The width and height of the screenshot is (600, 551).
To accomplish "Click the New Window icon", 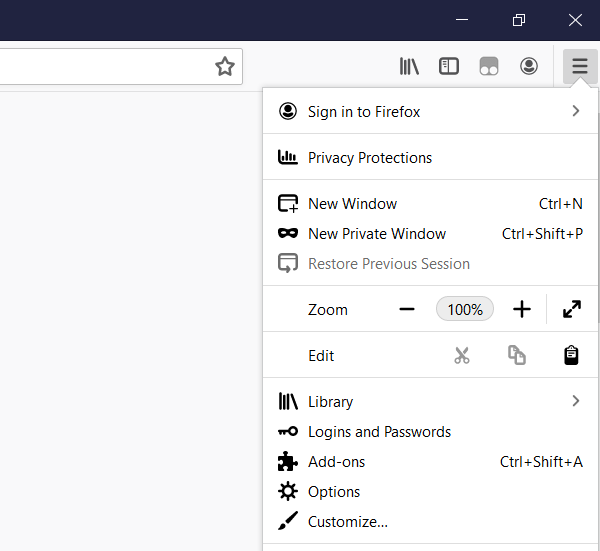I will (288, 204).
